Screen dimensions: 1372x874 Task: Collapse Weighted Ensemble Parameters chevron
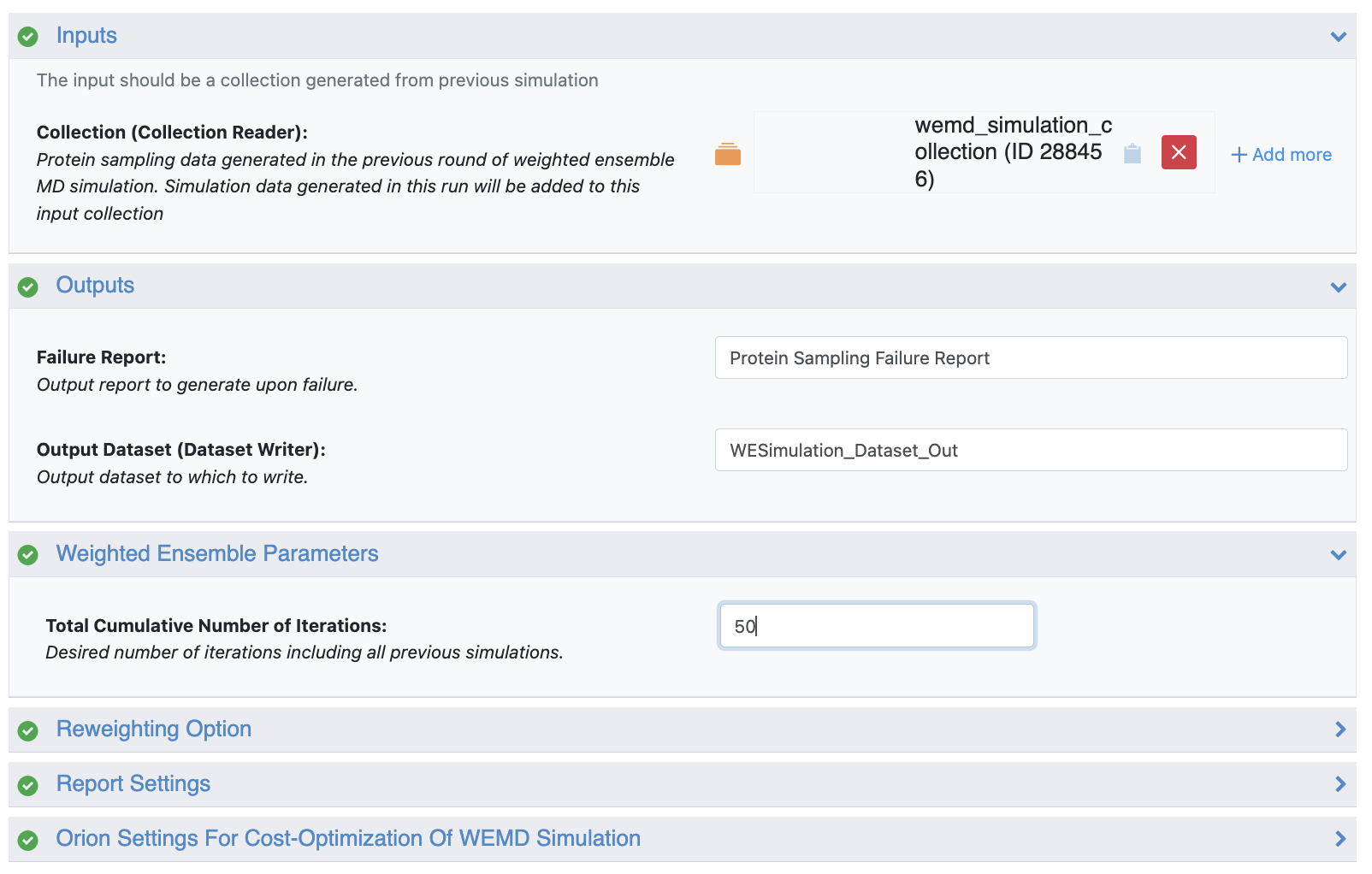pos(1339,555)
